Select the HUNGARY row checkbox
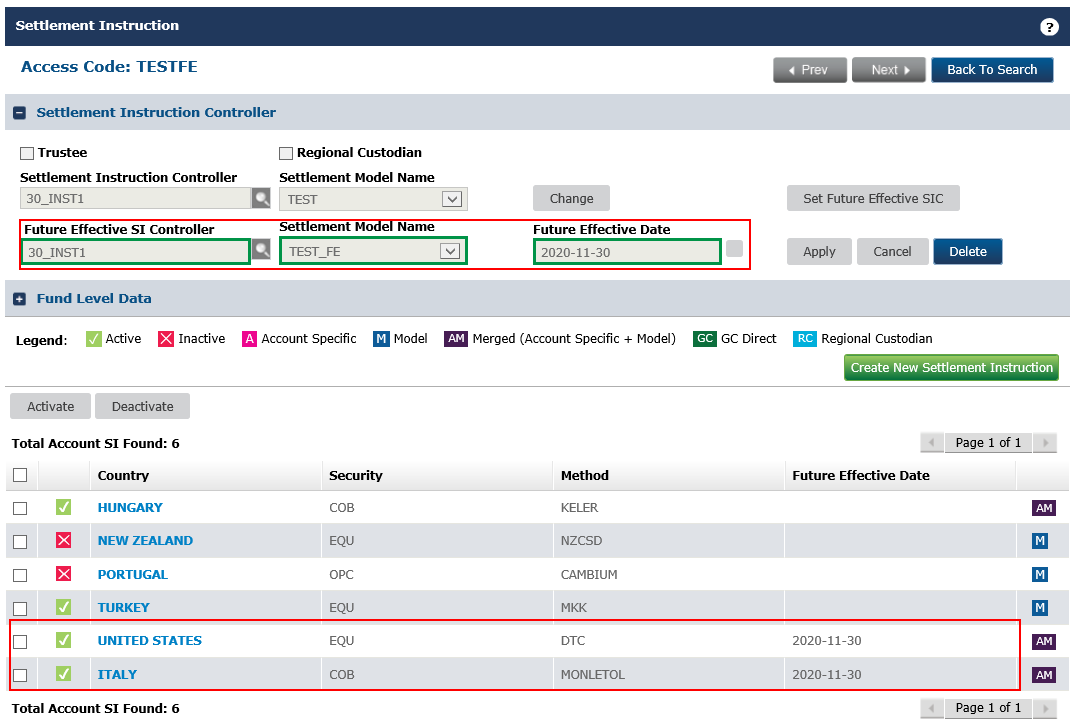The width and height of the screenshot is (1073, 727). click(20, 508)
